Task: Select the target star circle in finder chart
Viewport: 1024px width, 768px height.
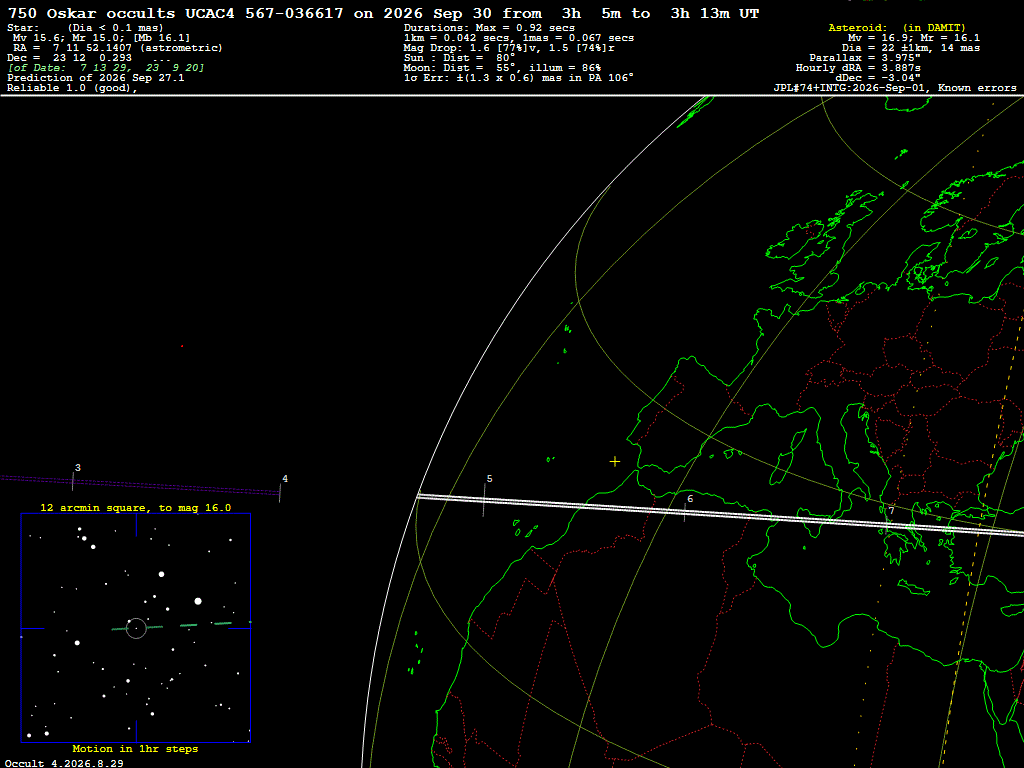Action: [x=136, y=628]
